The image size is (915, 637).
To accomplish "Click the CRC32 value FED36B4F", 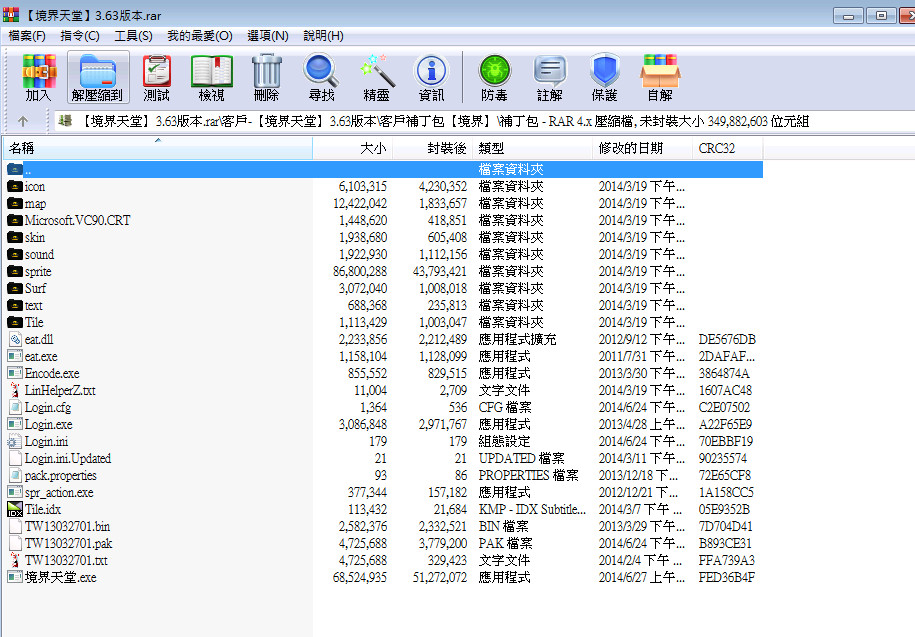I will pyautogui.click(x=727, y=578).
